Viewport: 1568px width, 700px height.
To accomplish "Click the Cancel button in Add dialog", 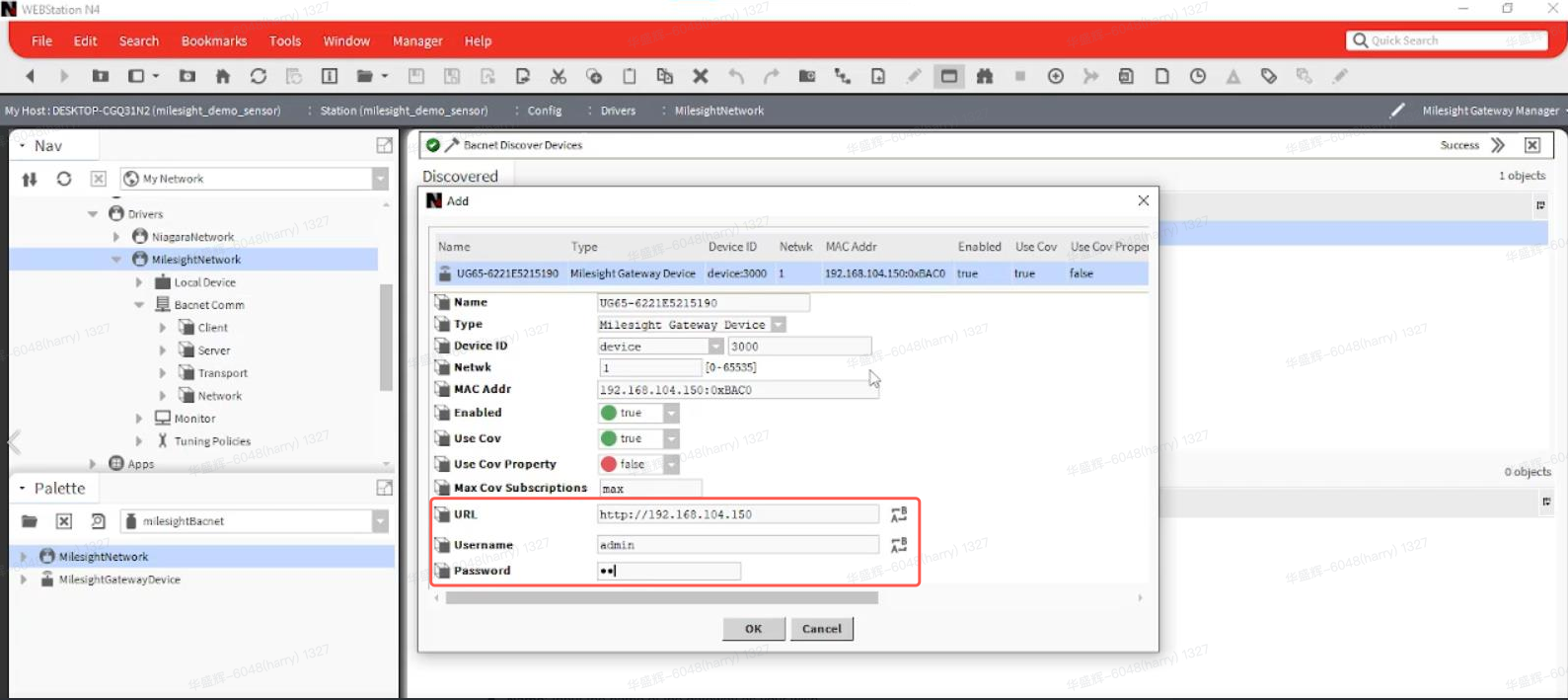I will [x=822, y=629].
